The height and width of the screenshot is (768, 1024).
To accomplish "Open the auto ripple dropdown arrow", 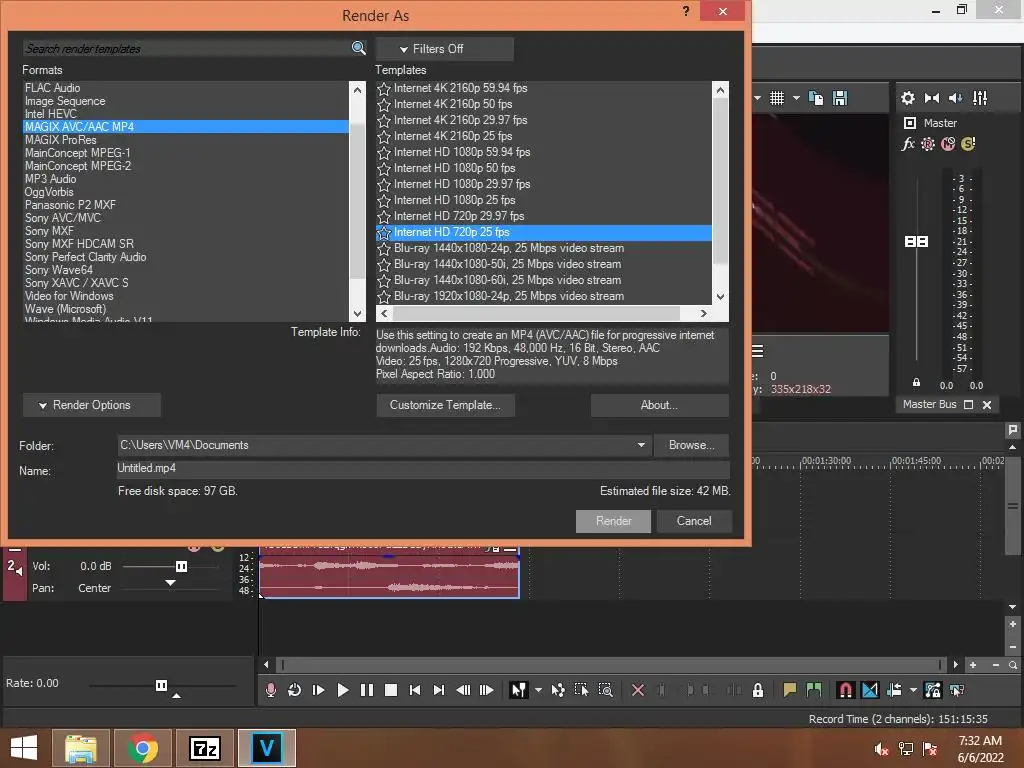I will point(913,690).
